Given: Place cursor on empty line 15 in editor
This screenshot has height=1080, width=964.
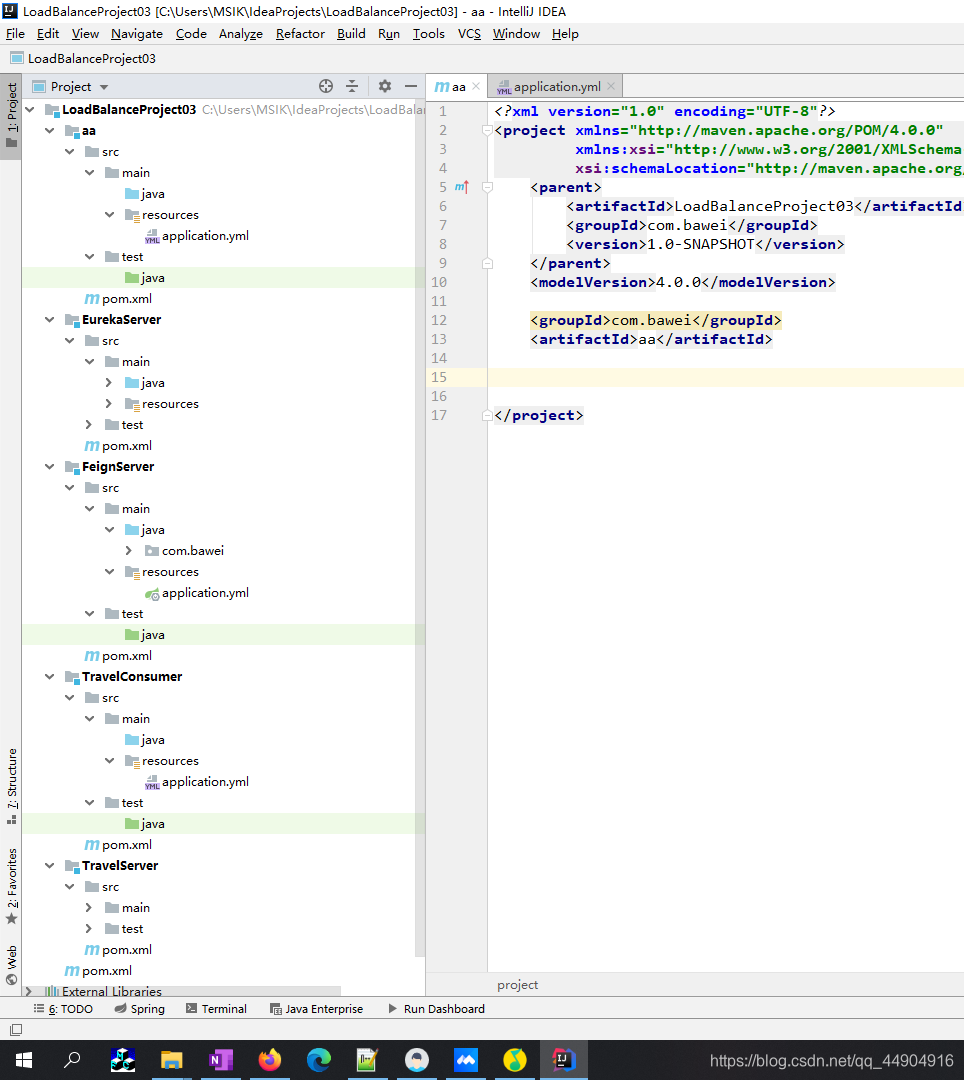Looking at the screenshot, I should (x=726, y=377).
